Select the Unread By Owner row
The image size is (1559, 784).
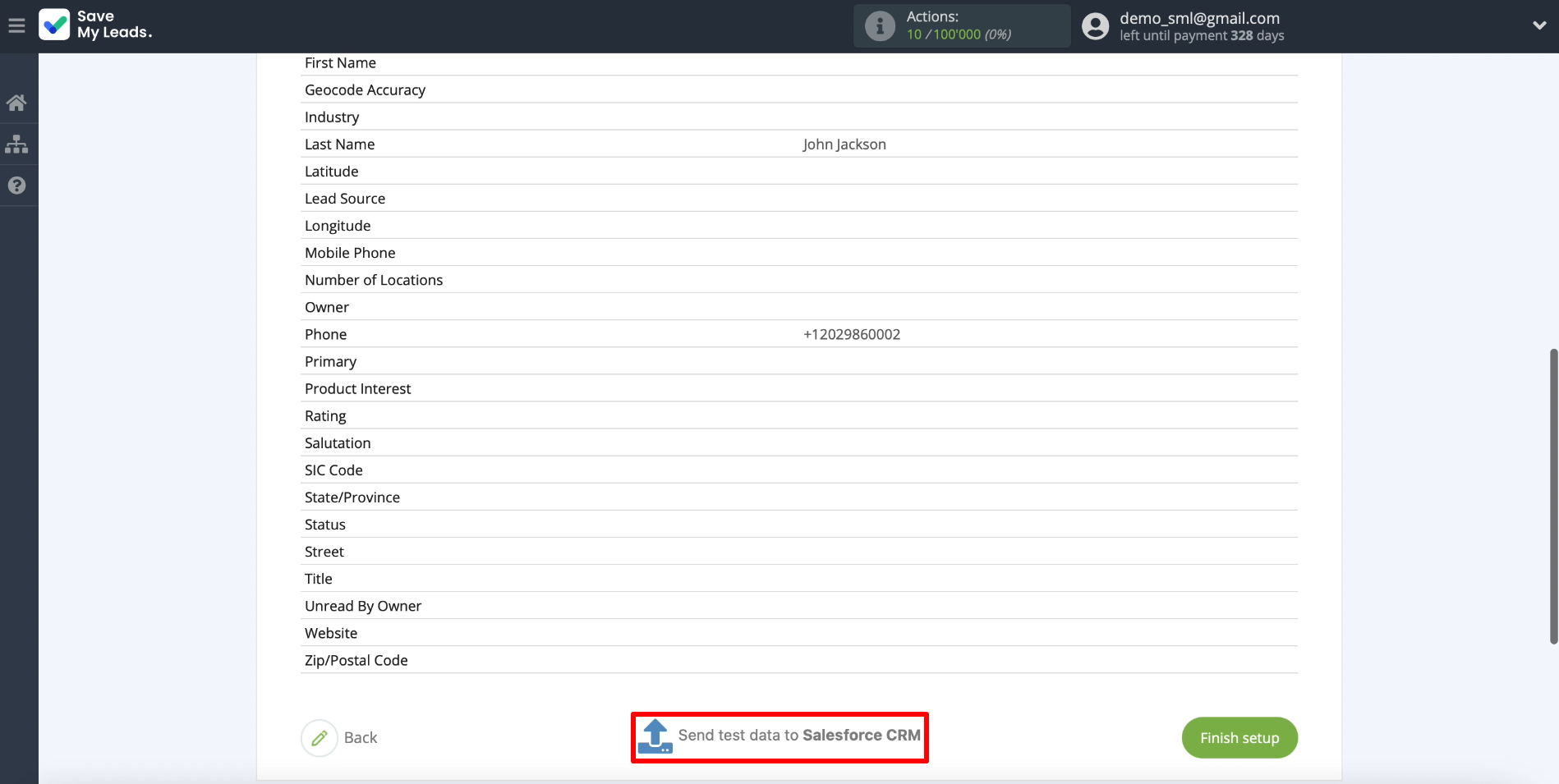tap(799, 605)
